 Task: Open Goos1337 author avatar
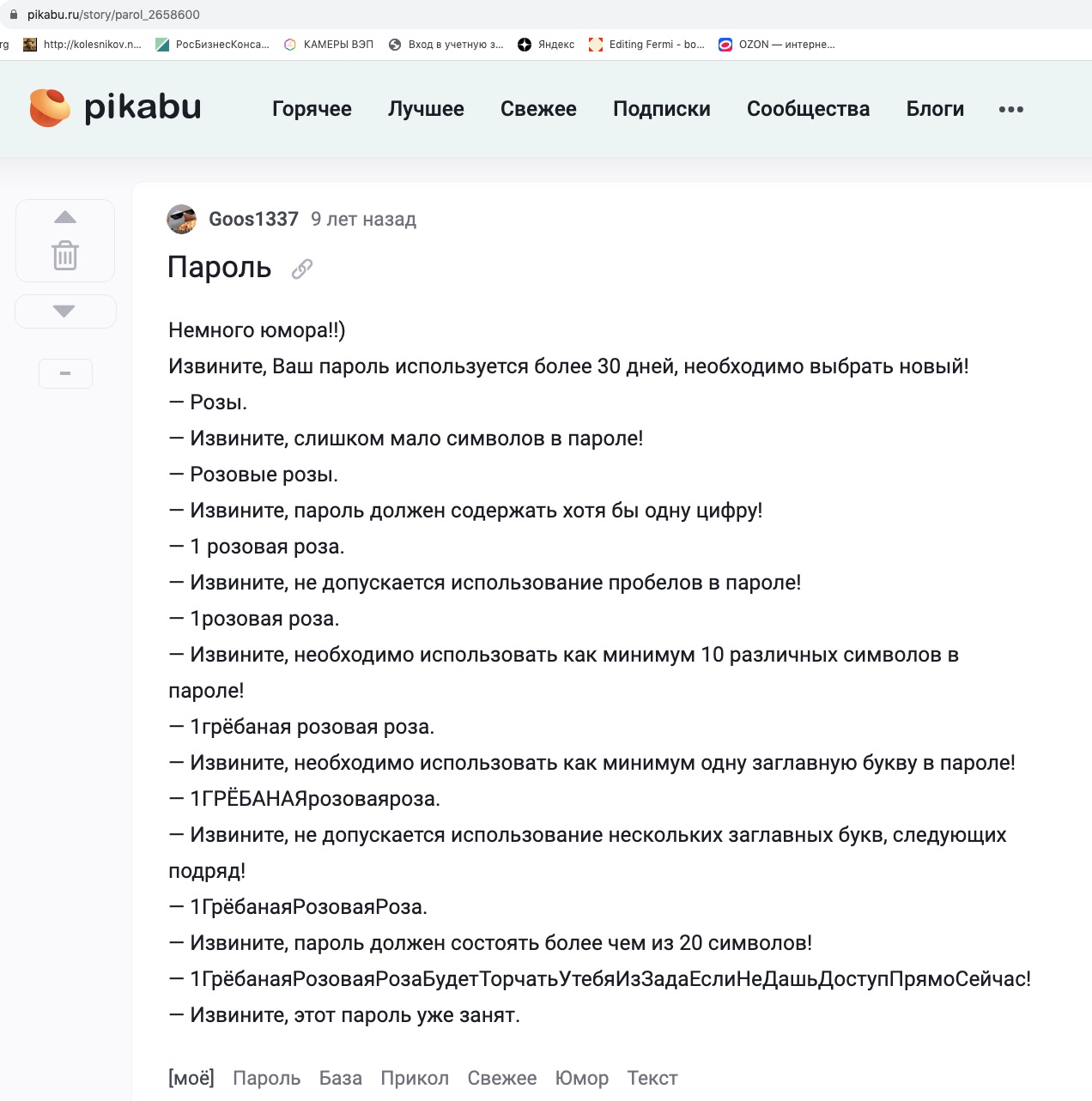182,220
